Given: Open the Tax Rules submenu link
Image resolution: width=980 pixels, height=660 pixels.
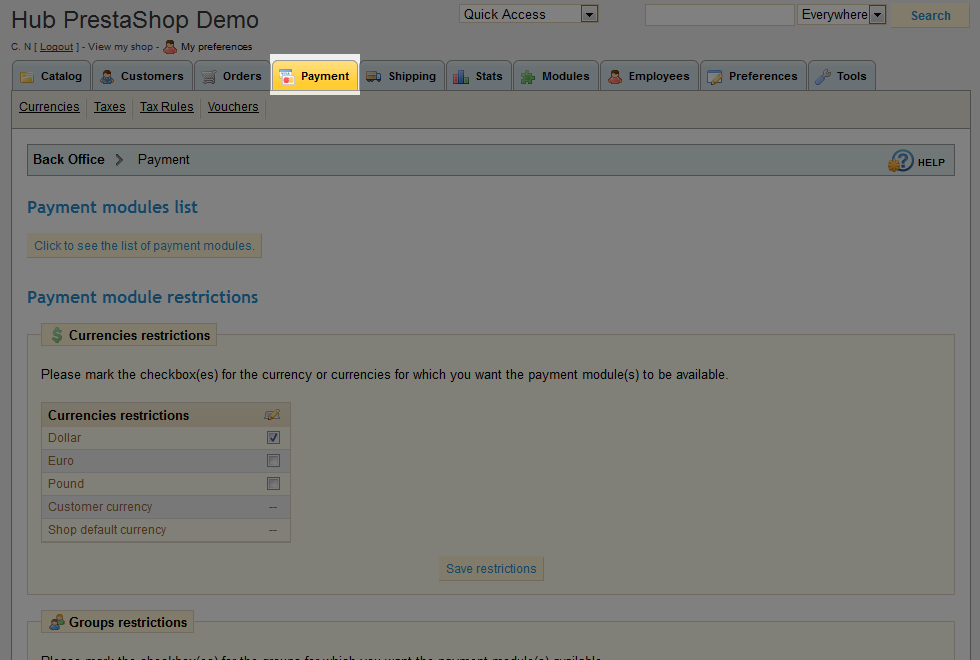Looking at the screenshot, I should point(166,107).
